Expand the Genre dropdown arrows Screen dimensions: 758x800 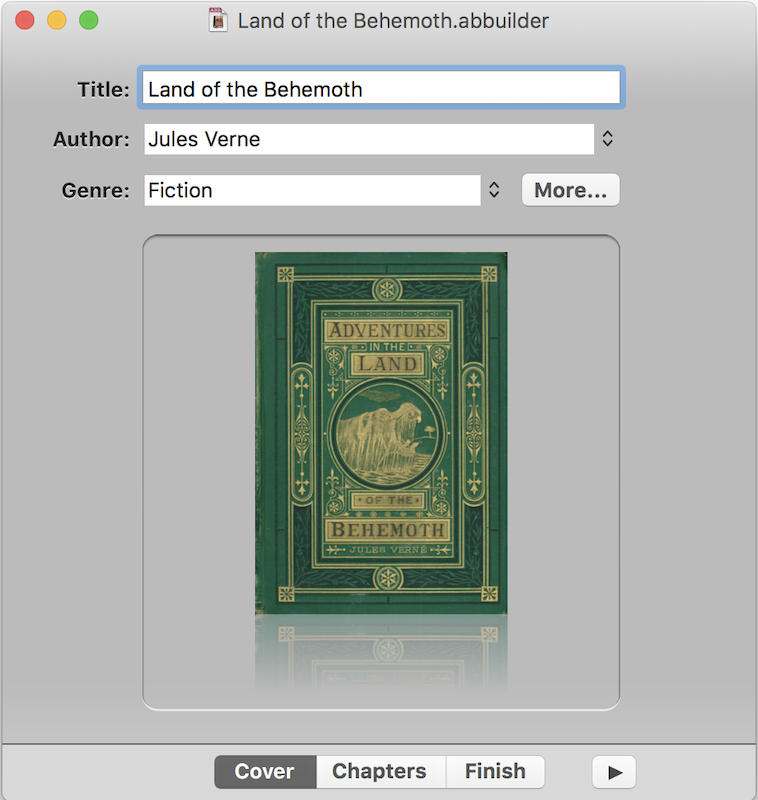(x=493, y=190)
